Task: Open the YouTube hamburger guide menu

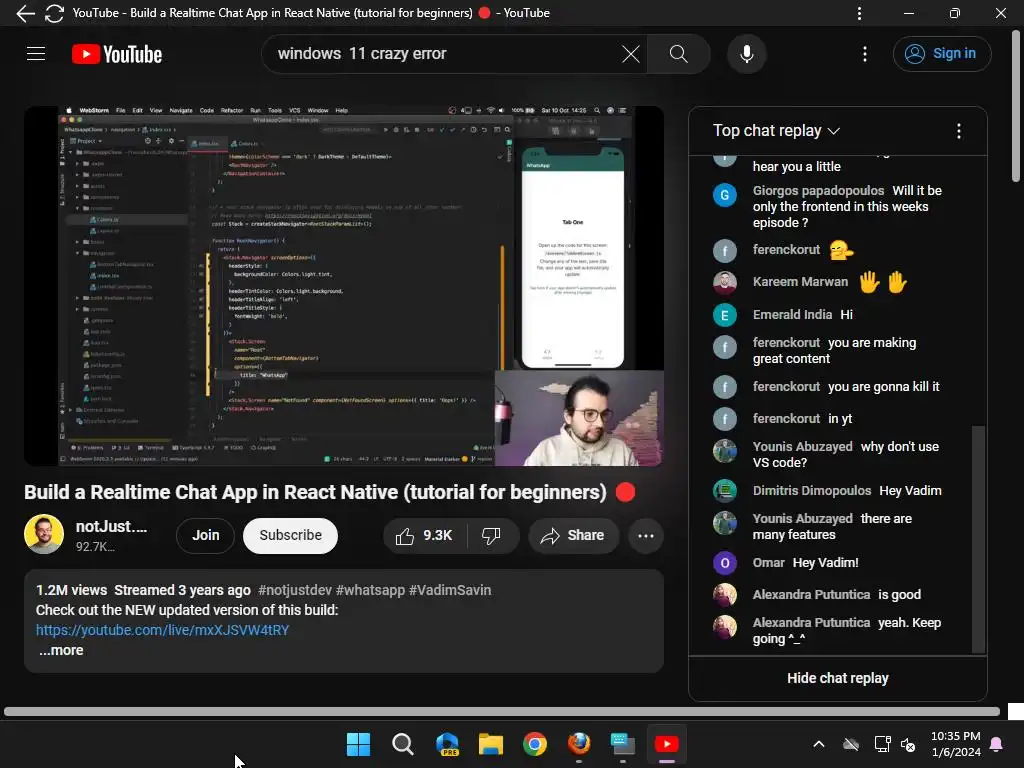Action: pyautogui.click(x=36, y=54)
